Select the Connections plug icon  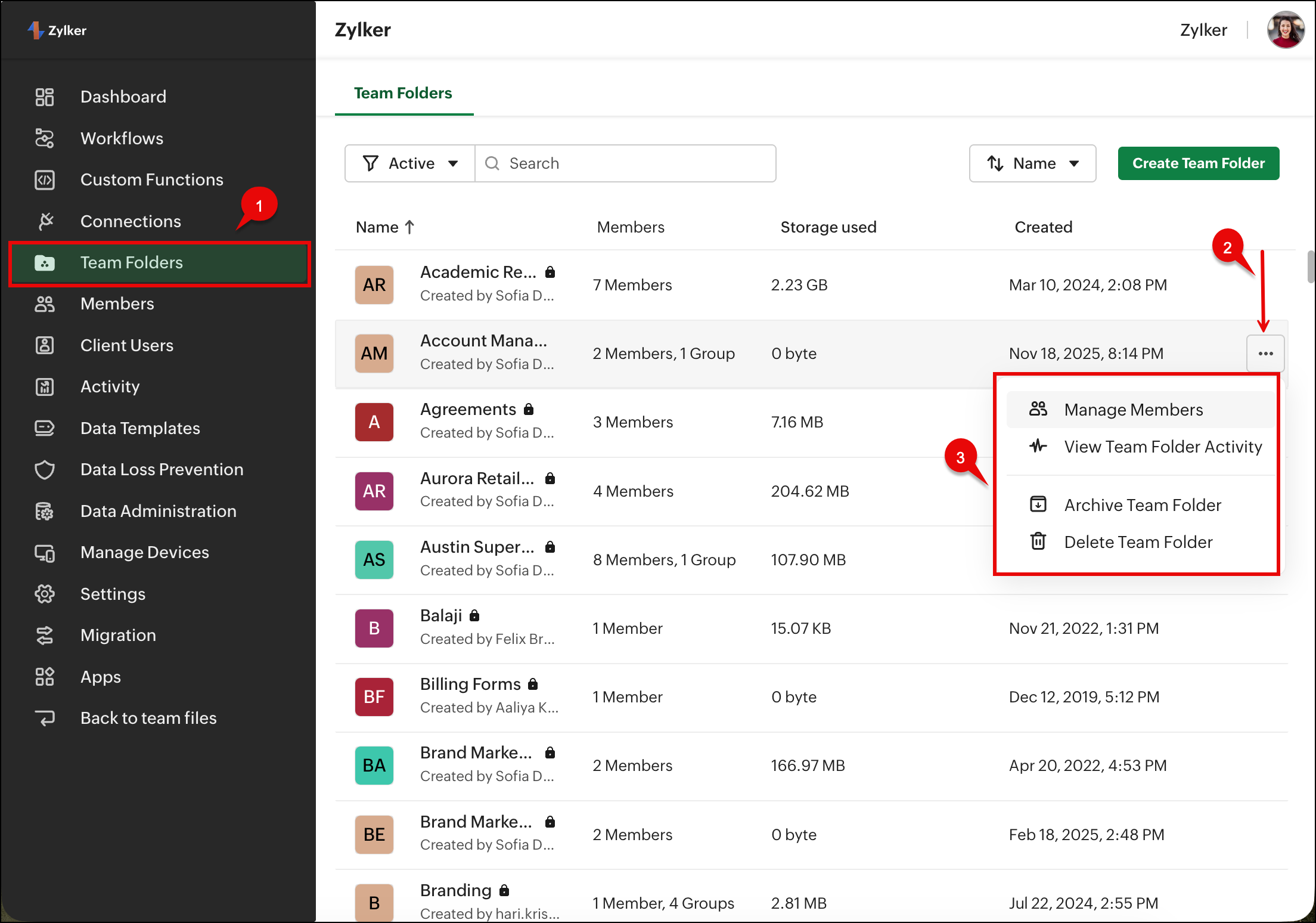point(45,221)
